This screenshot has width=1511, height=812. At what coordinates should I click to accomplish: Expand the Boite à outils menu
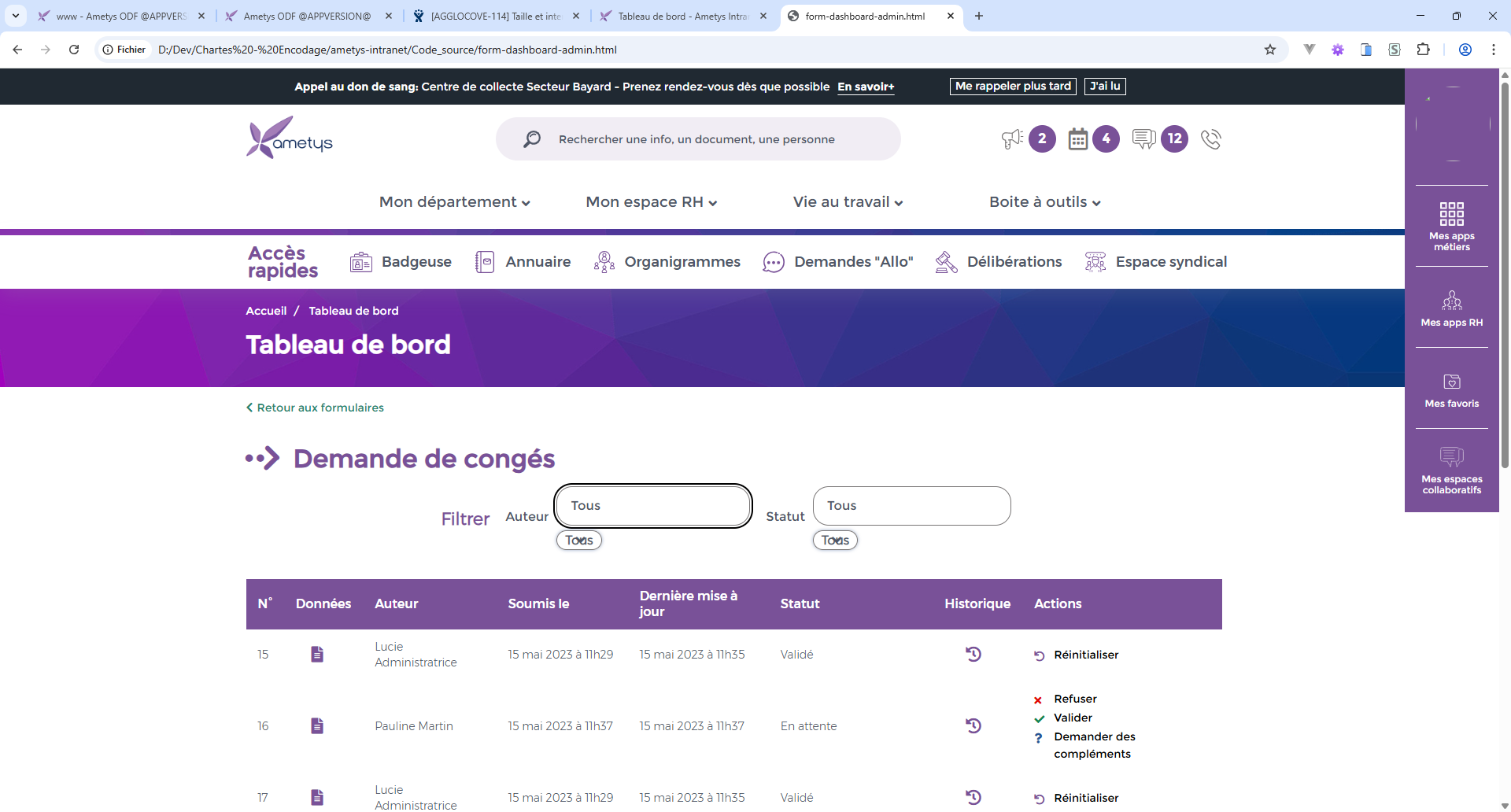point(1044,202)
